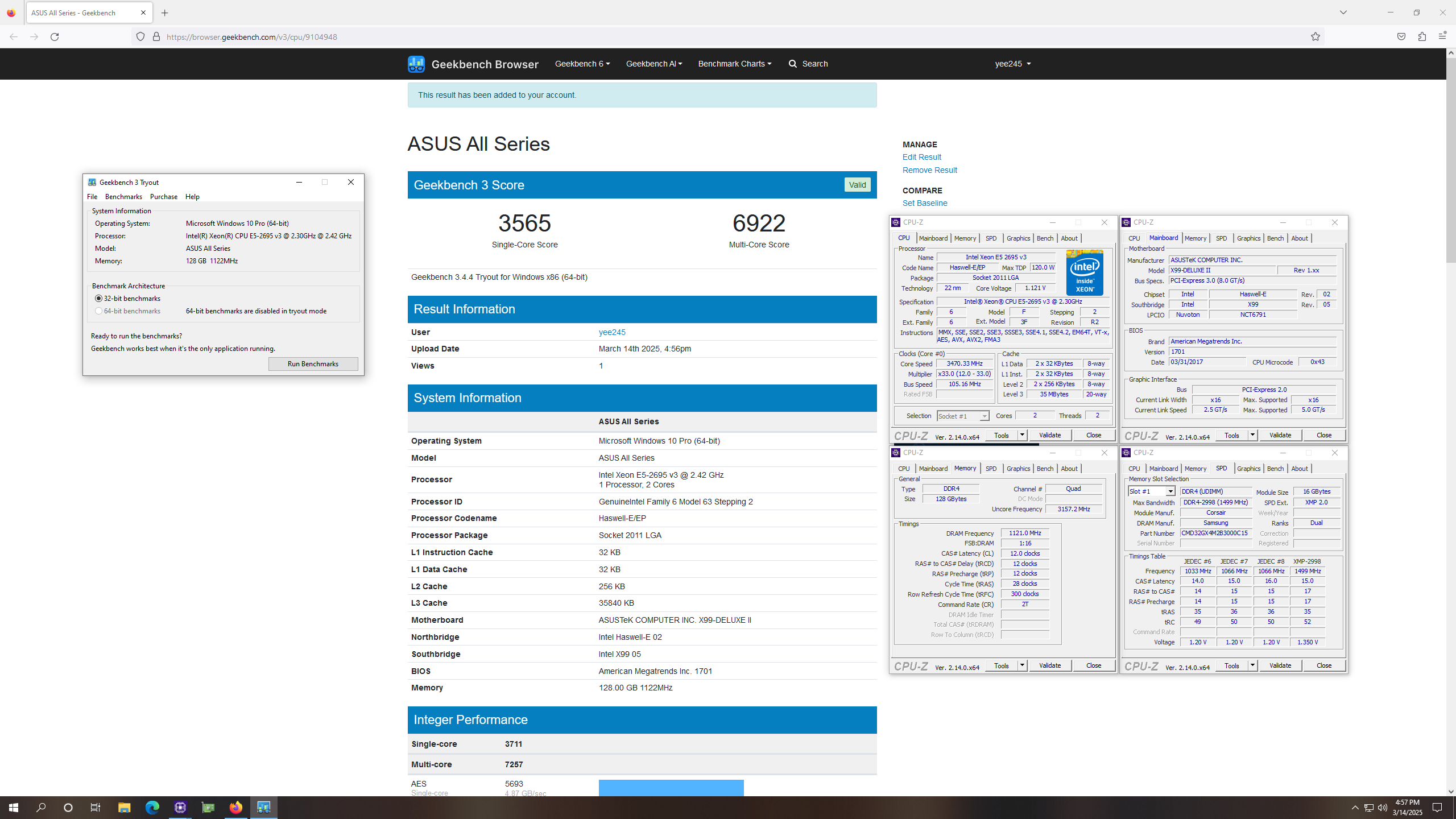Launch Microsoft Edge from taskbar
Image resolution: width=1456 pixels, height=819 pixels.
[x=152, y=808]
